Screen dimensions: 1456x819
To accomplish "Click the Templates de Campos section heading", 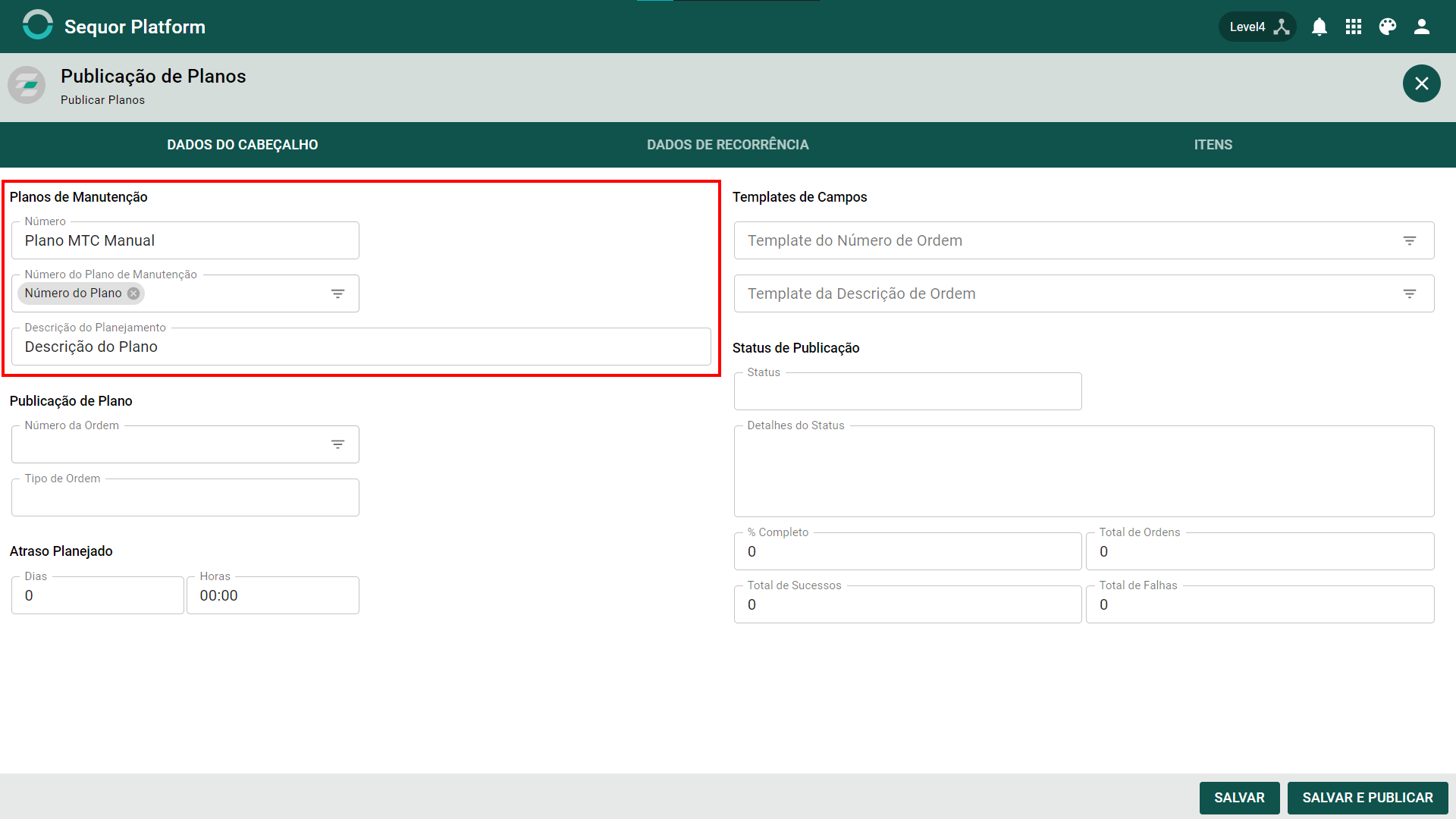I will point(799,197).
